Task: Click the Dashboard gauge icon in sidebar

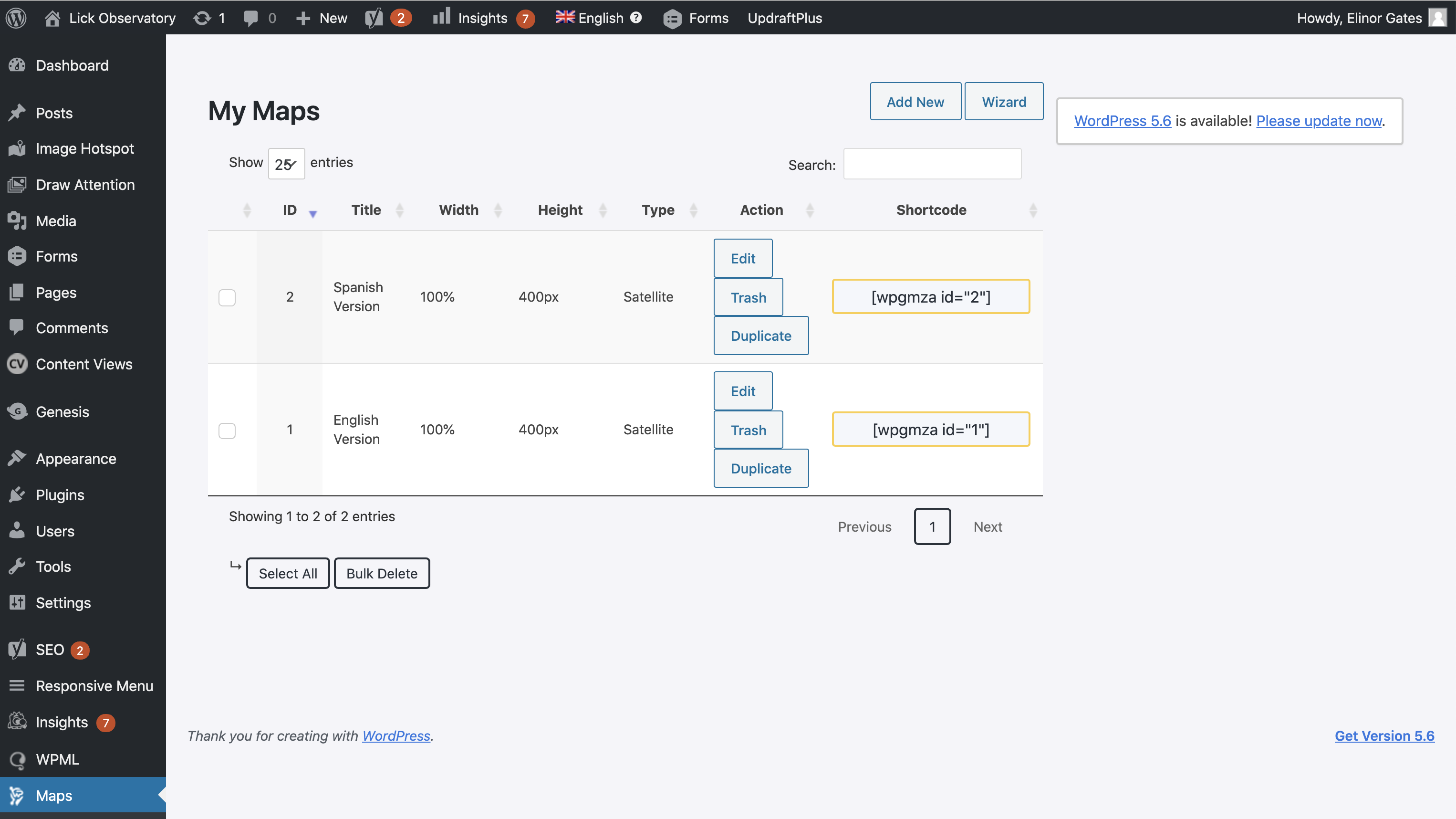Action: click(17, 65)
